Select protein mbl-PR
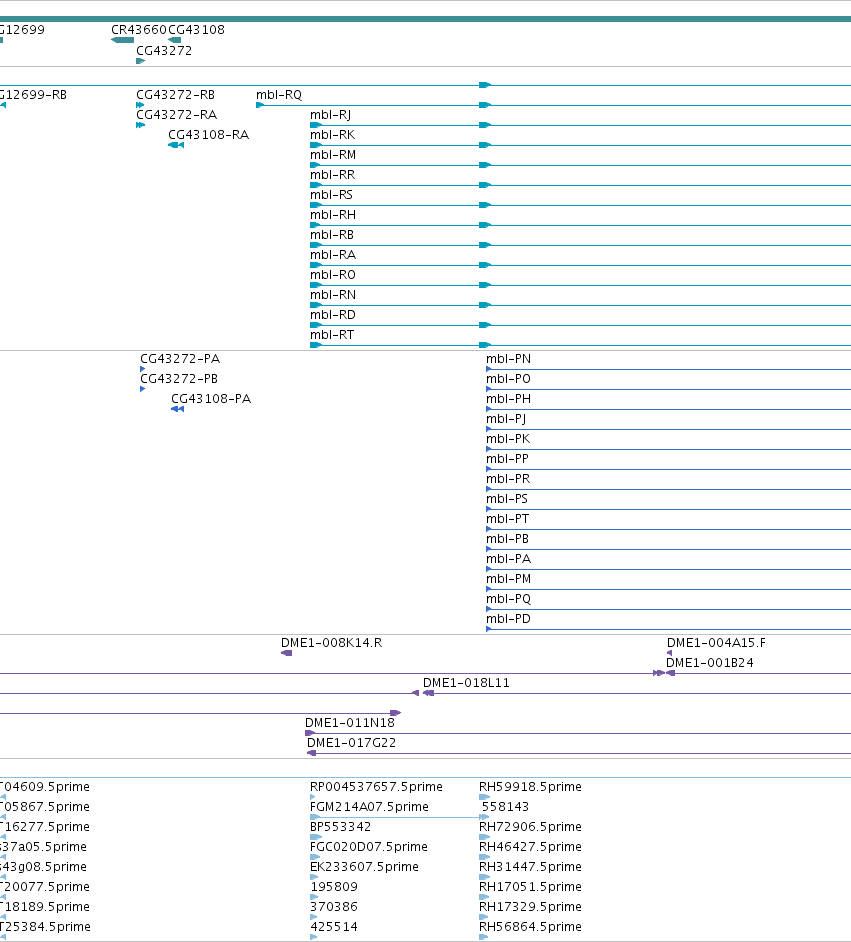Image resolution: width=851 pixels, height=942 pixels. (508, 479)
